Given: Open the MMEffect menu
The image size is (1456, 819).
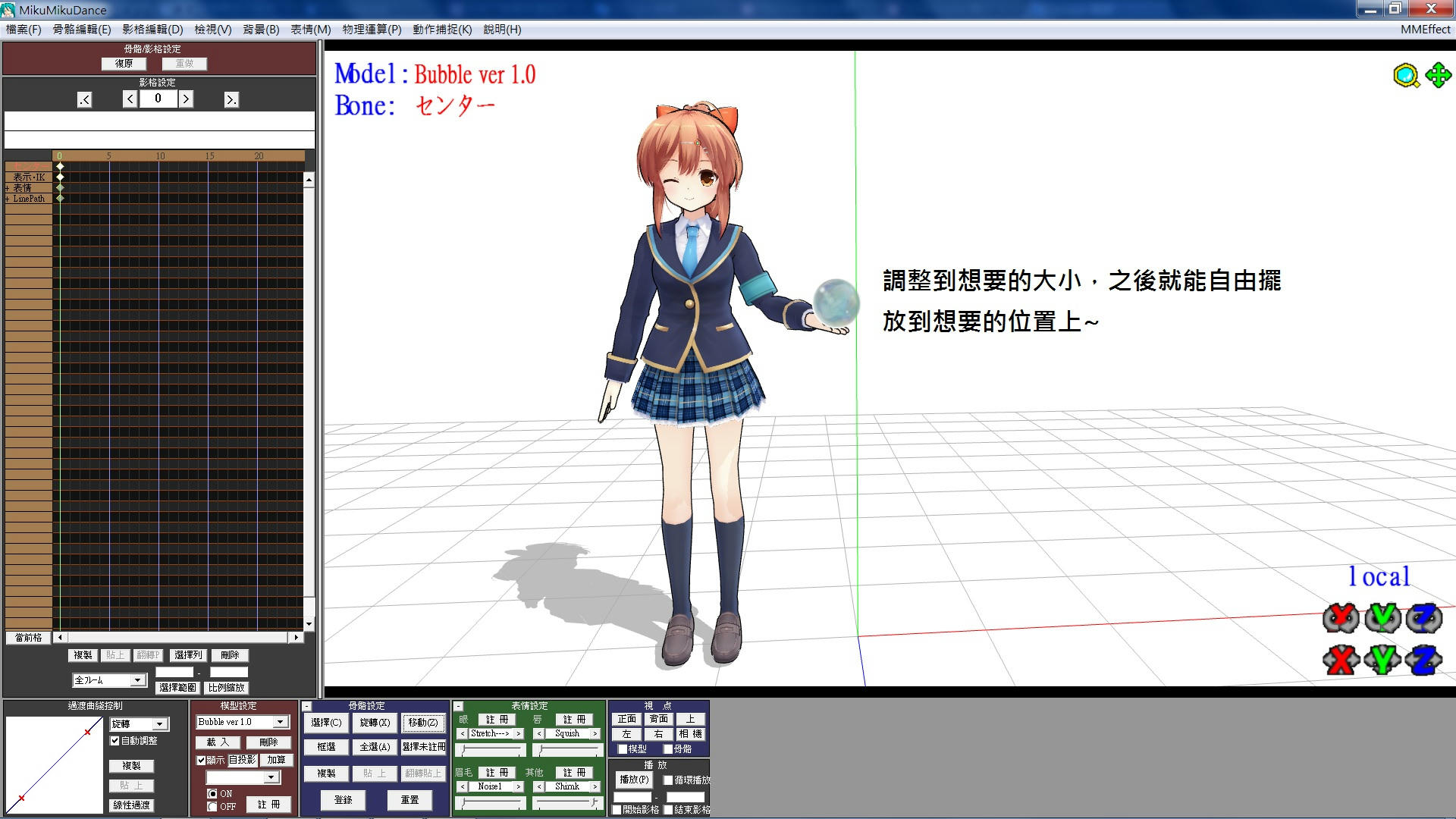Looking at the screenshot, I should tap(1426, 30).
